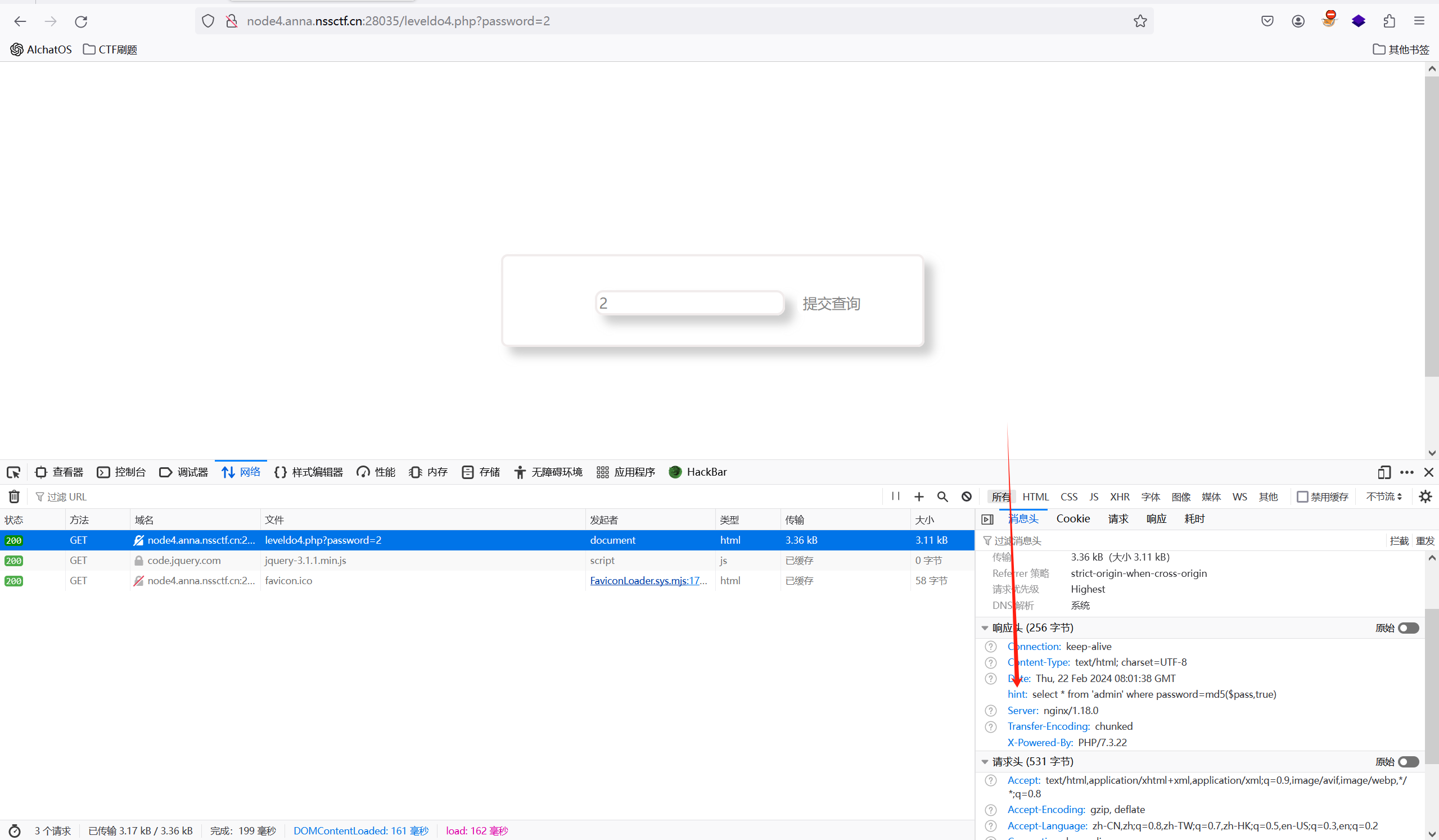Pause network recording button
This screenshot has width=1439, height=840.
click(x=895, y=496)
